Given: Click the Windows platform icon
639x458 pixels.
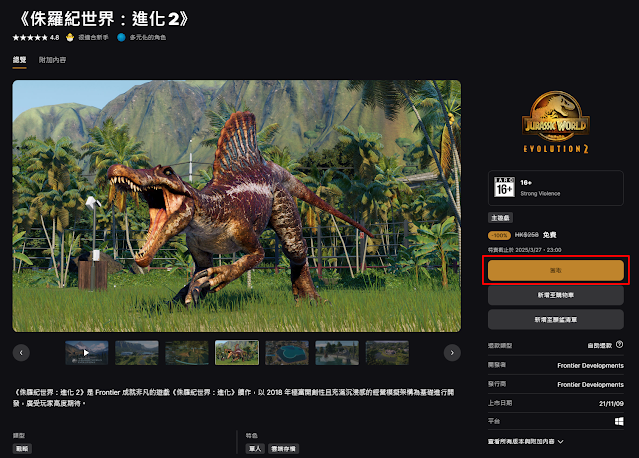Looking at the screenshot, I should coord(619,421).
